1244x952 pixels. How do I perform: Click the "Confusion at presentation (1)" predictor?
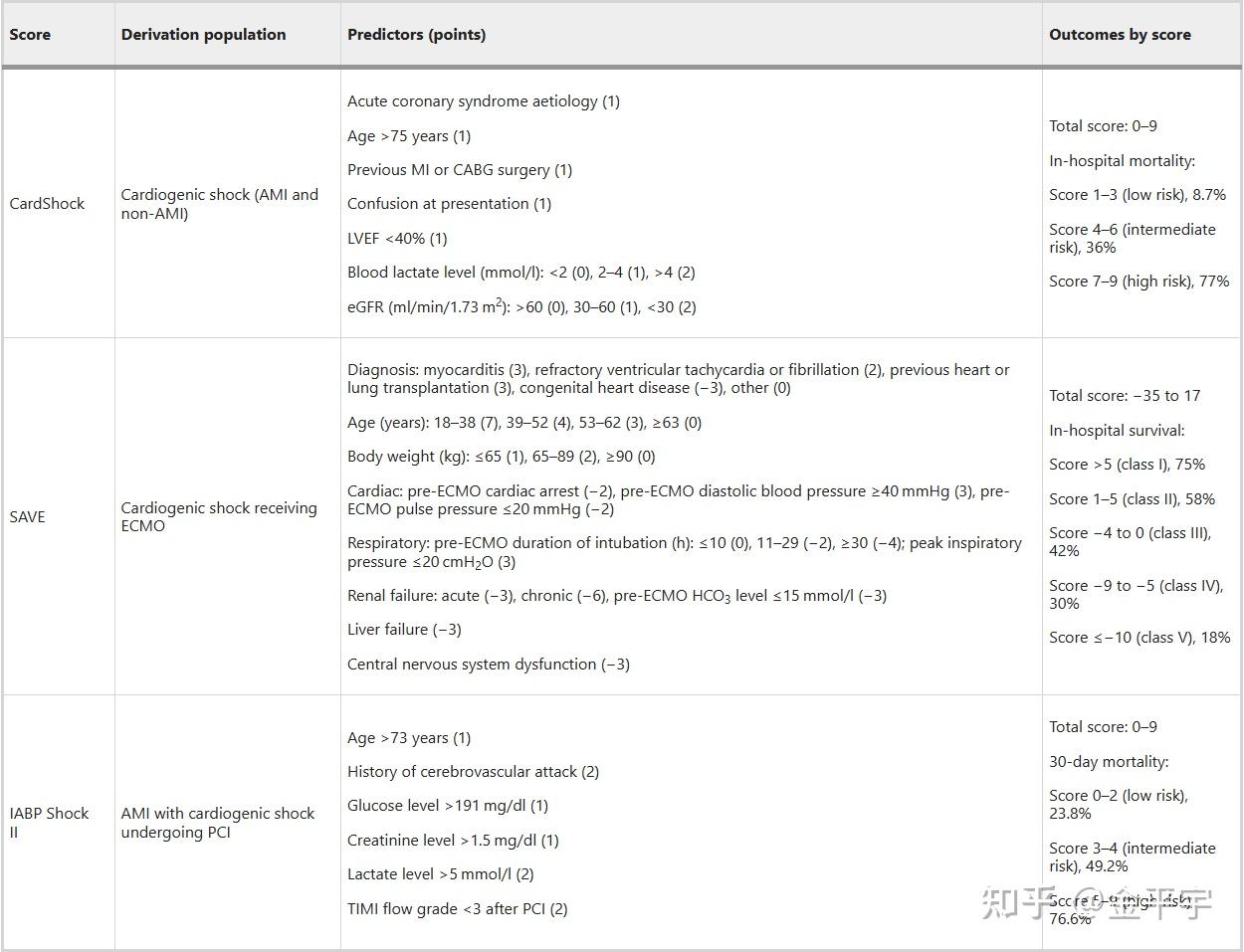[x=449, y=204]
